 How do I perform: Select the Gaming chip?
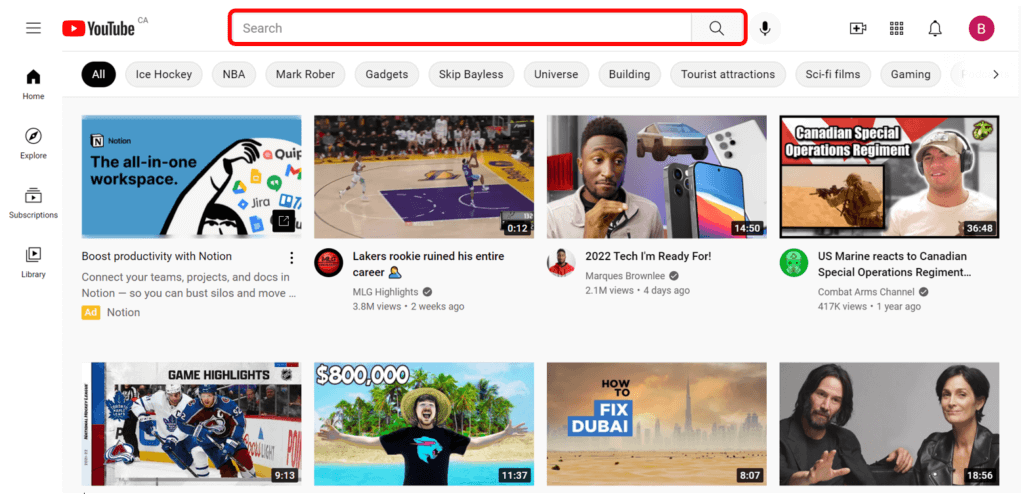[x=910, y=74]
